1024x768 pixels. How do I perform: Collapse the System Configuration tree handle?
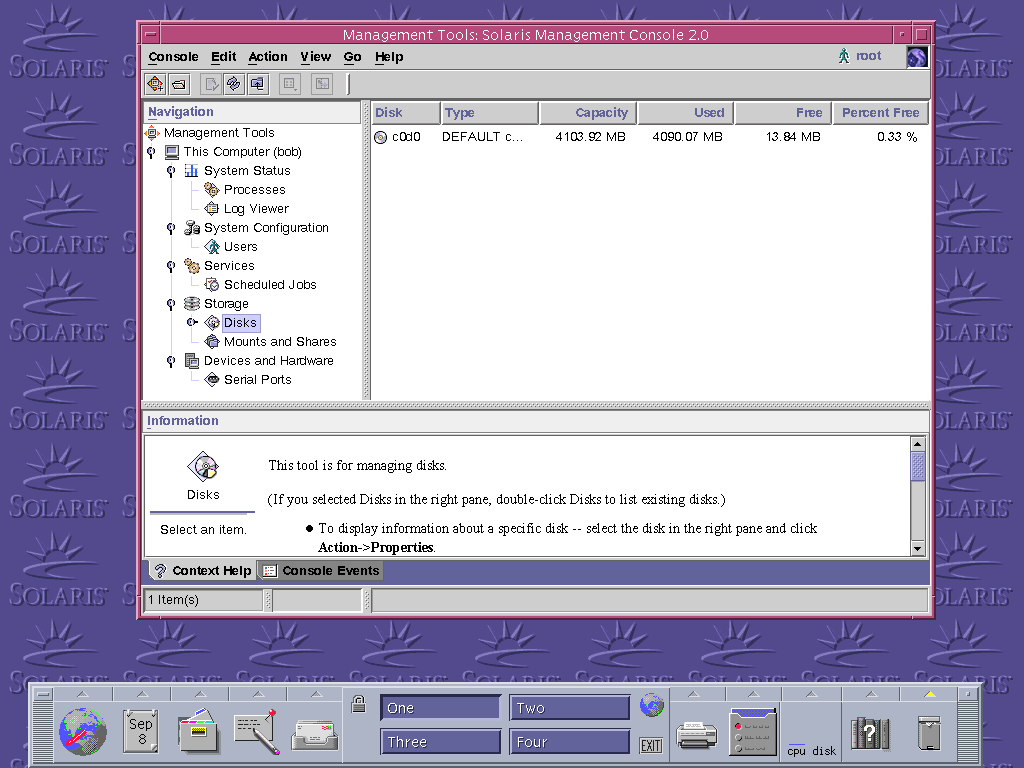tap(171, 228)
